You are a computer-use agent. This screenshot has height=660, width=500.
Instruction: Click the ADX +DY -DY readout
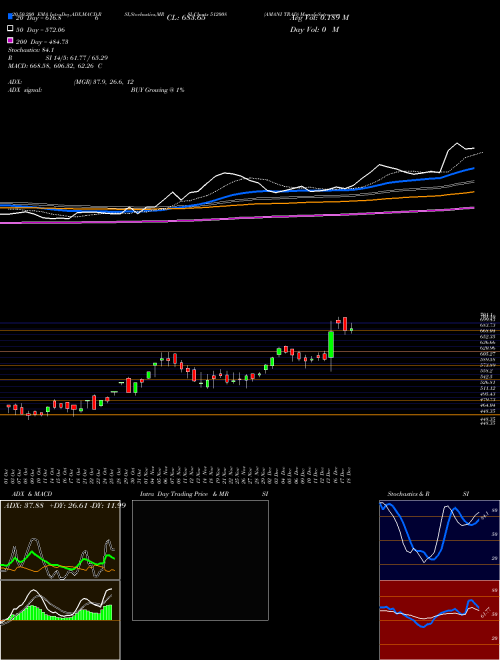point(64,506)
